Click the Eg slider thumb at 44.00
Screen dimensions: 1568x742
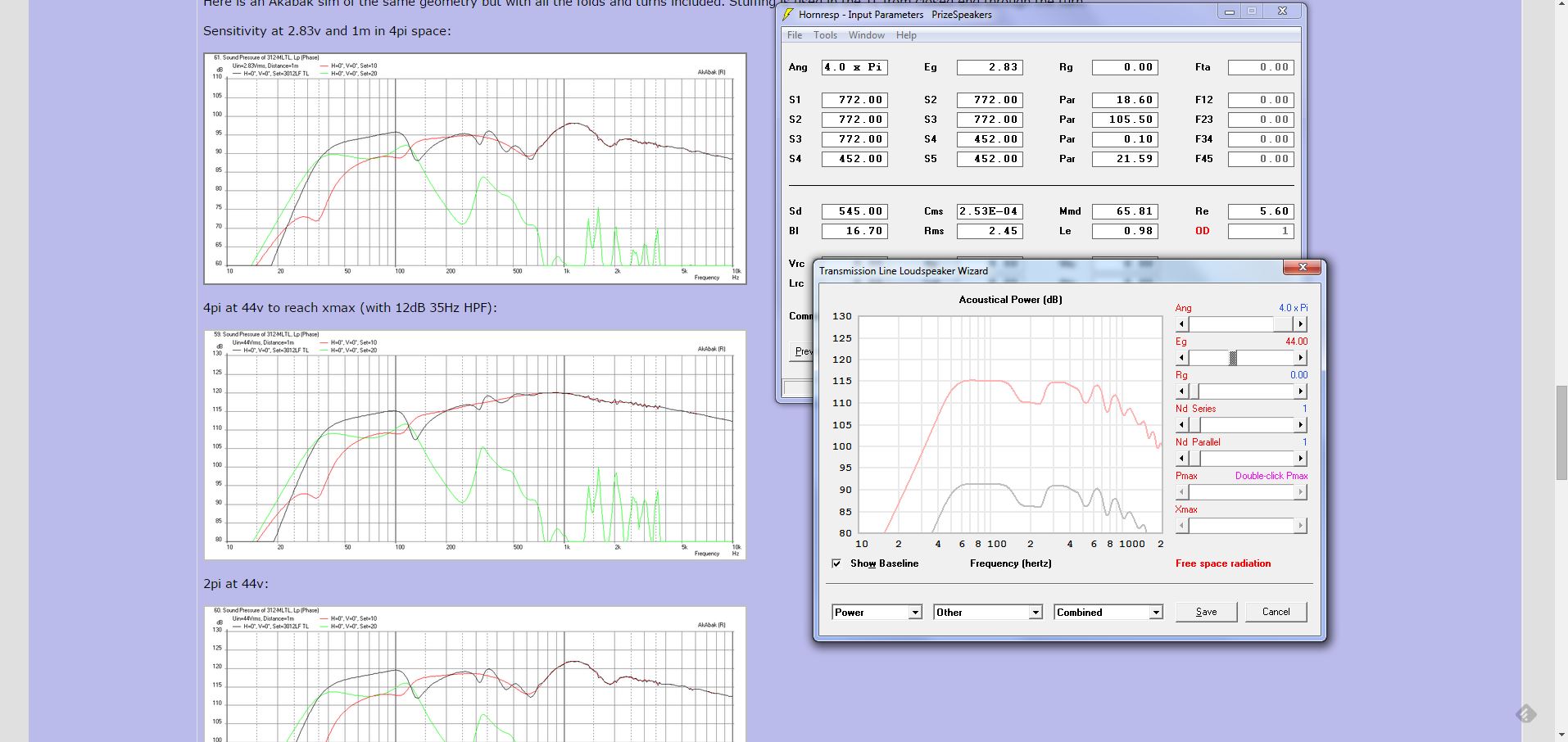(1233, 358)
